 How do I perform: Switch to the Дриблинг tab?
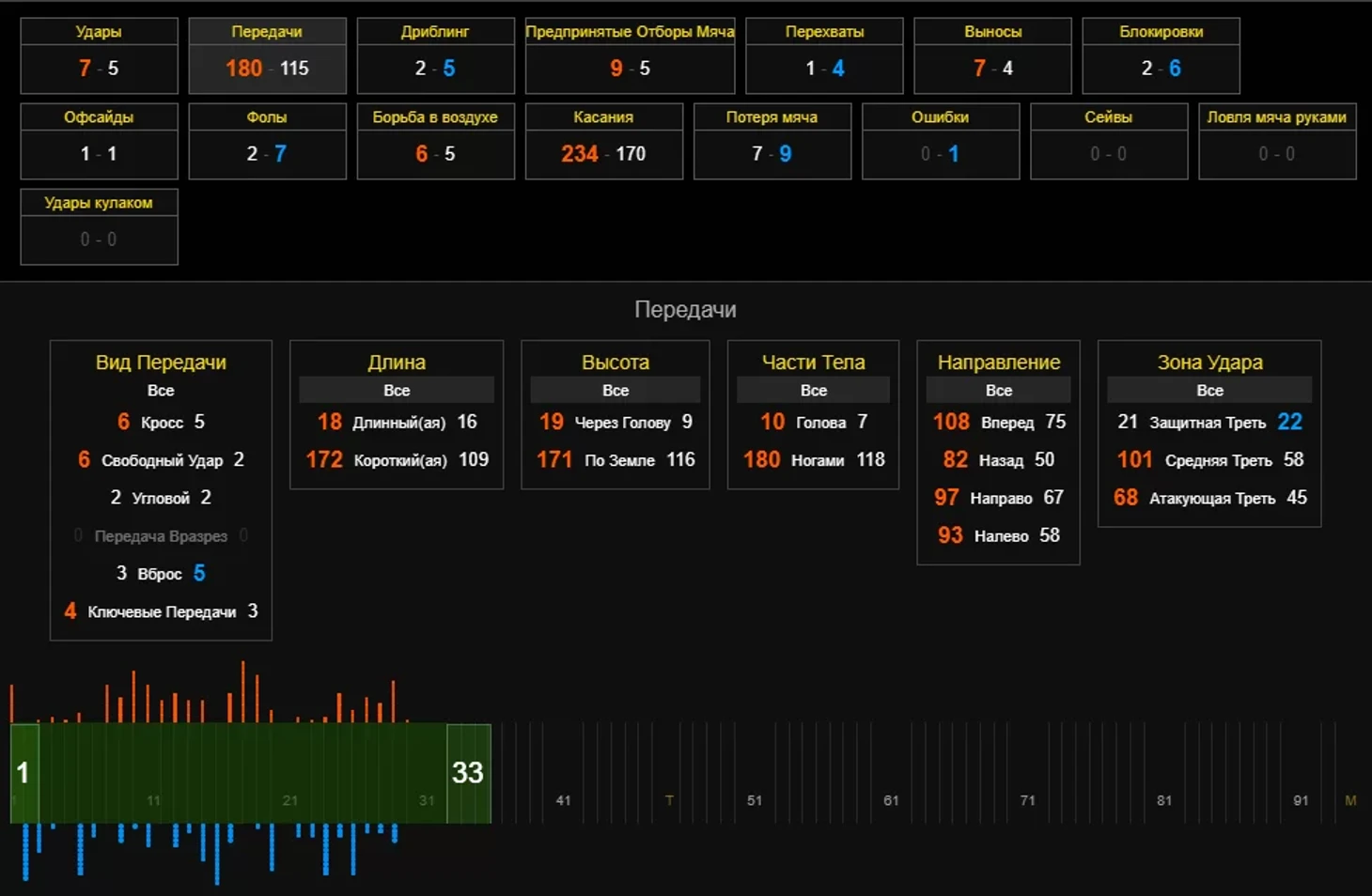pyautogui.click(x=435, y=55)
